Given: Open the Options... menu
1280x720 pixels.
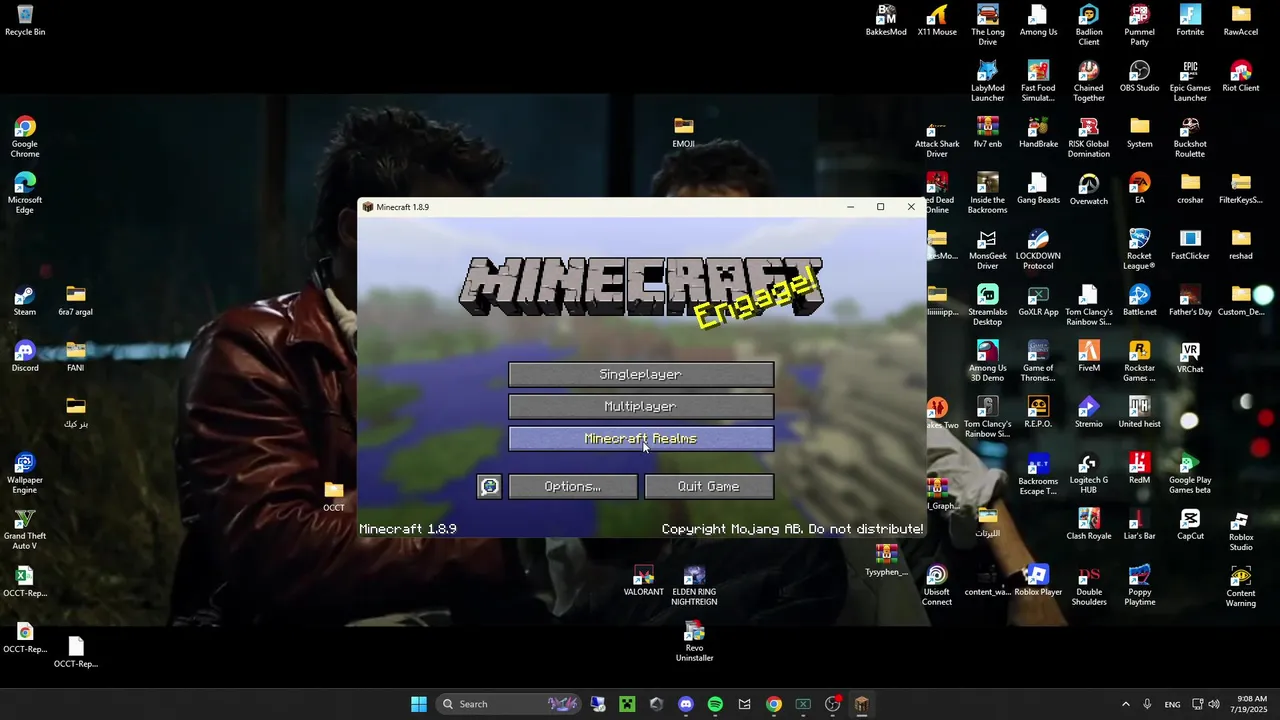Looking at the screenshot, I should coord(573,486).
